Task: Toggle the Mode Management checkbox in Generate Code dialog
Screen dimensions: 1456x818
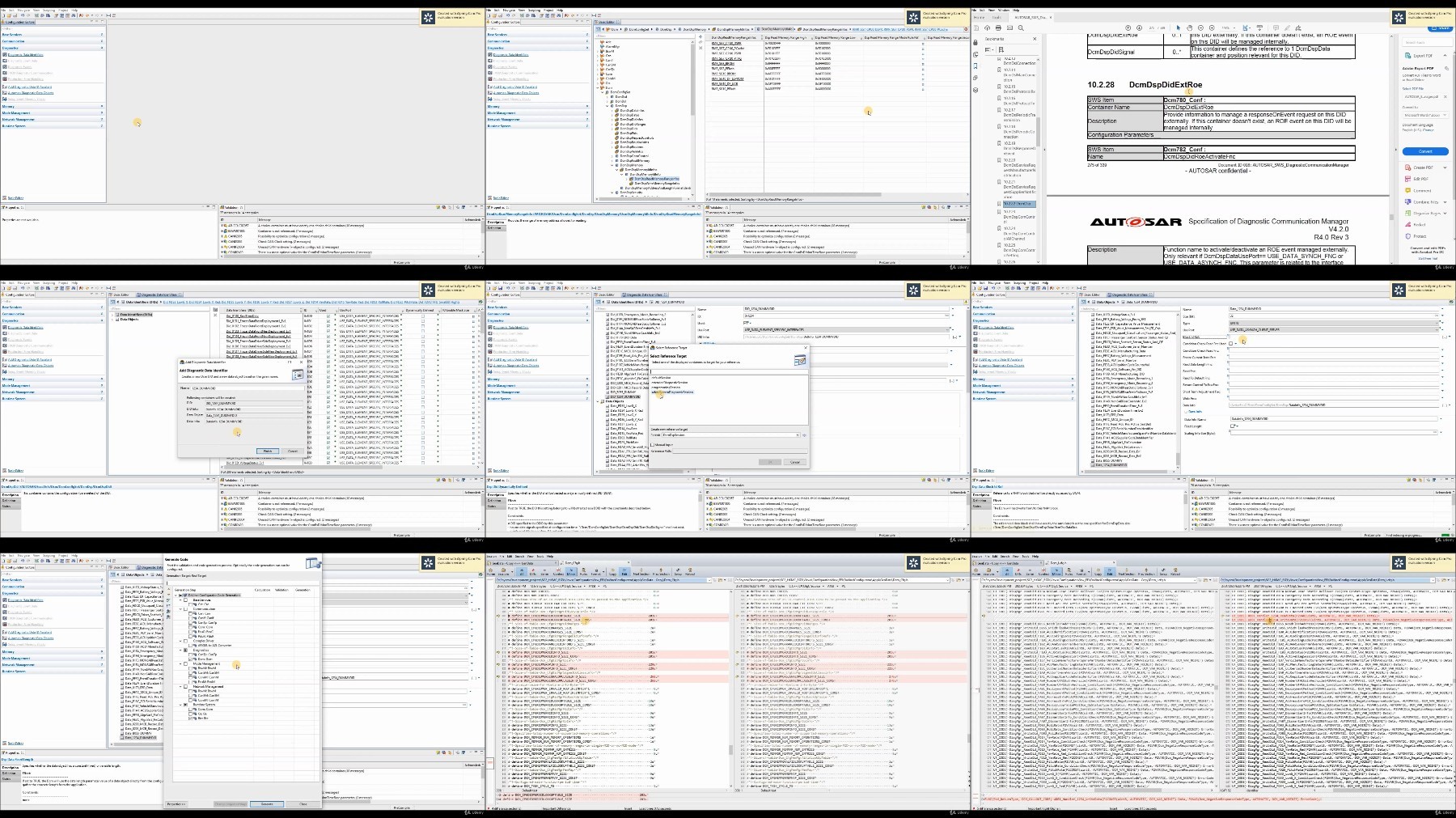Action: click(185, 663)
